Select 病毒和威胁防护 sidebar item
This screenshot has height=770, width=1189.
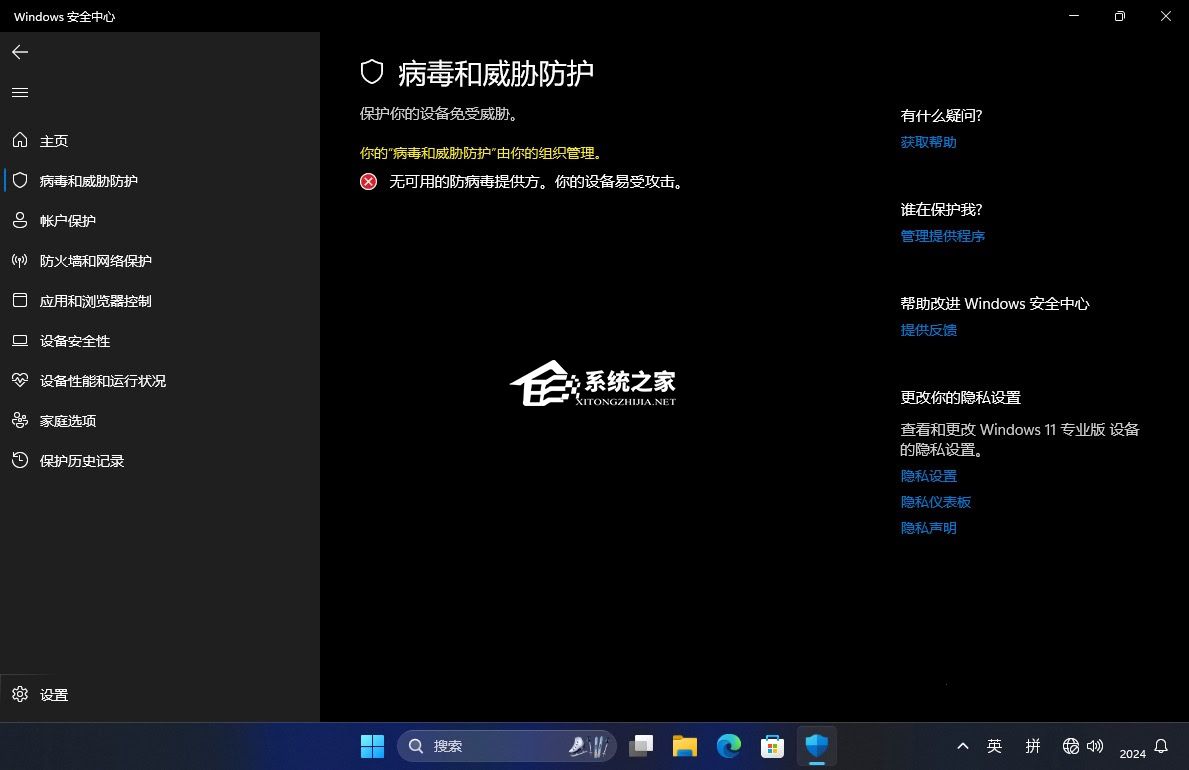point(159,181)
